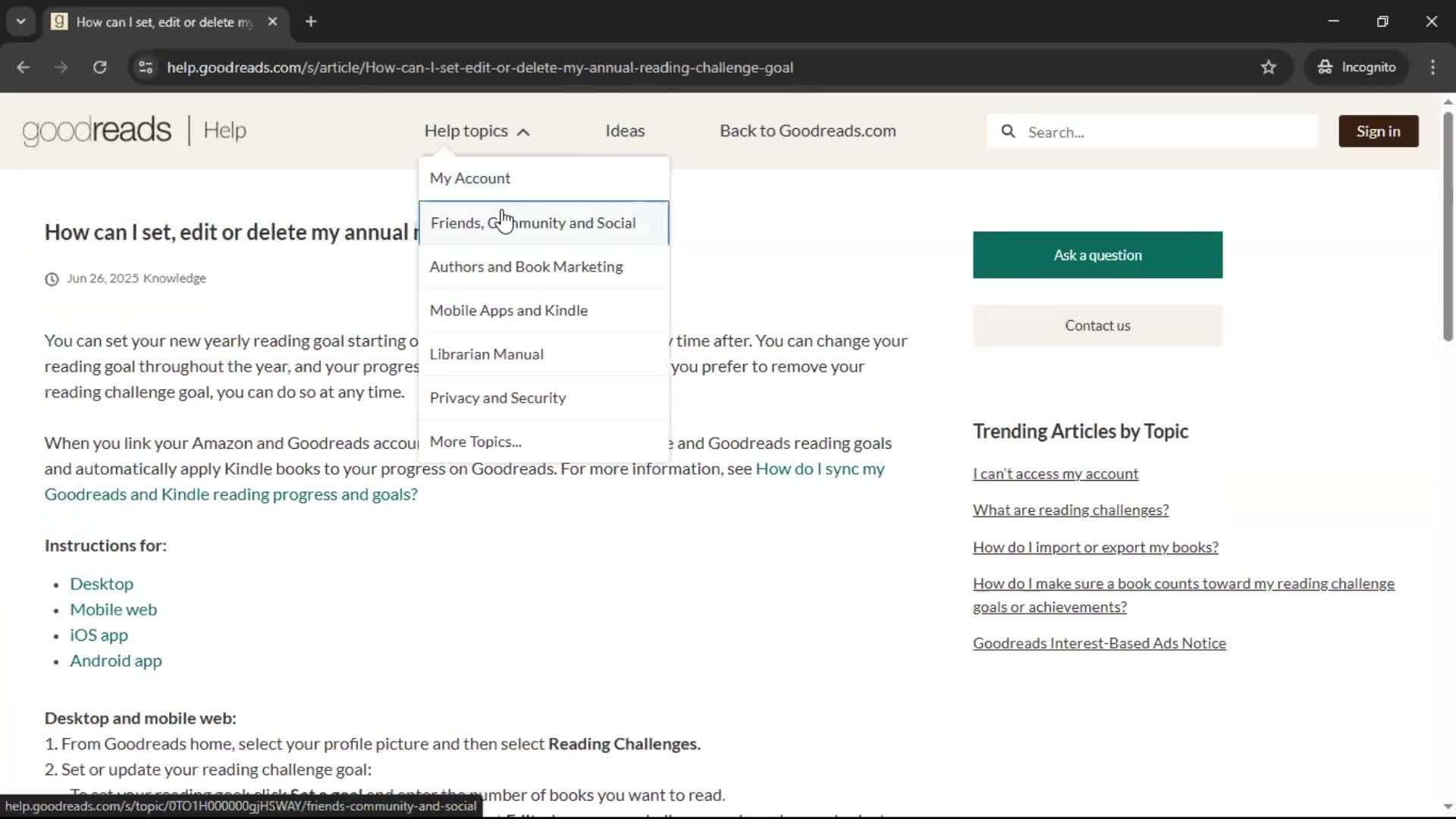
Task: Open "What are reading challenges?" article
Action: coord(1071,510)
